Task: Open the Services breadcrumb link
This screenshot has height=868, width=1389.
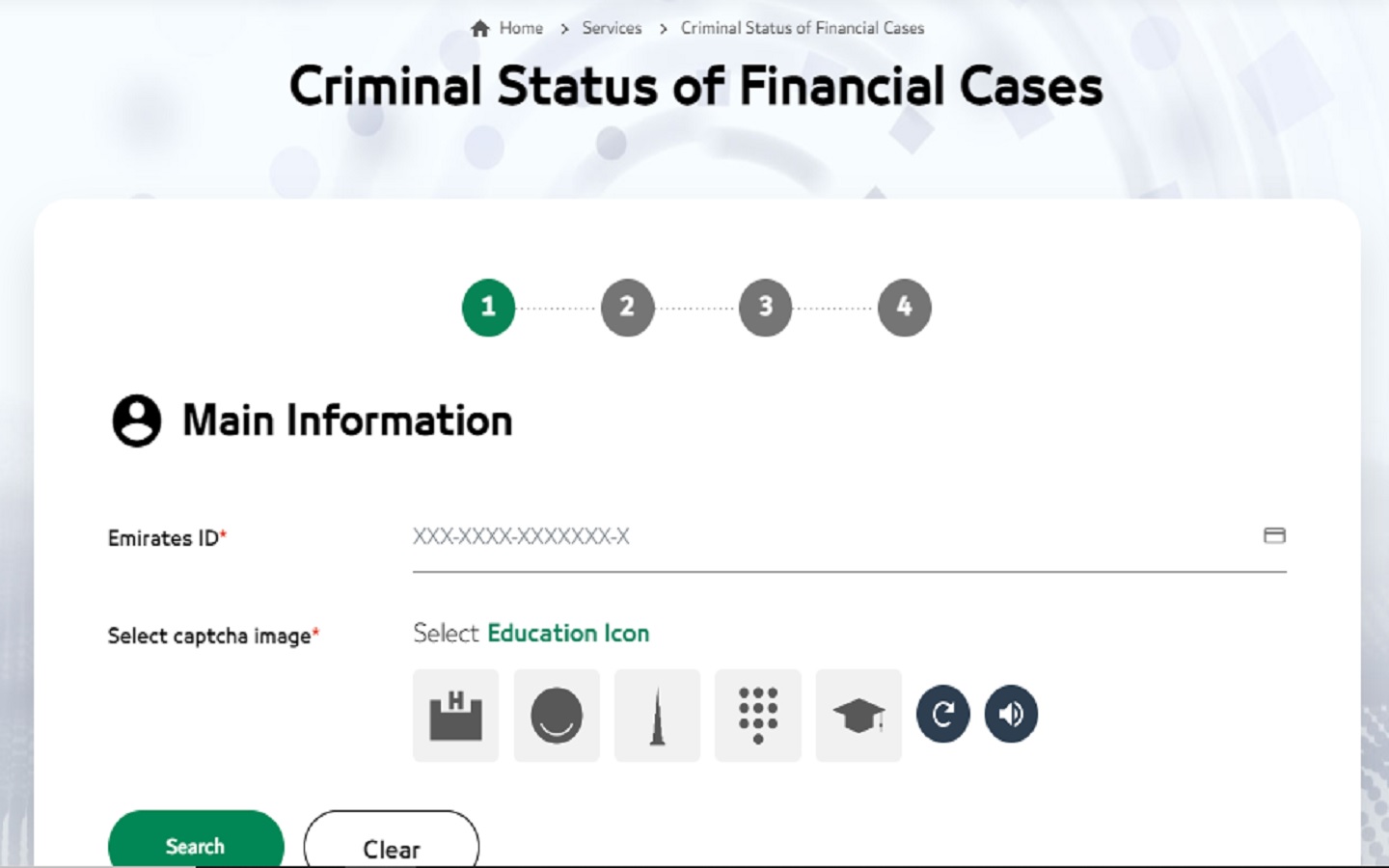Action: coord(612,29)
